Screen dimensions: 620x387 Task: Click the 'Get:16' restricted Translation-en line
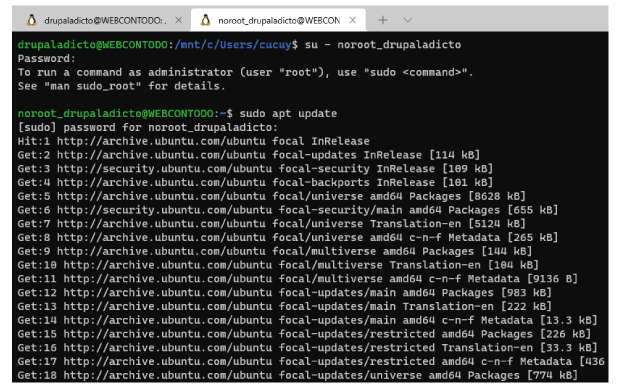point(307,348)
